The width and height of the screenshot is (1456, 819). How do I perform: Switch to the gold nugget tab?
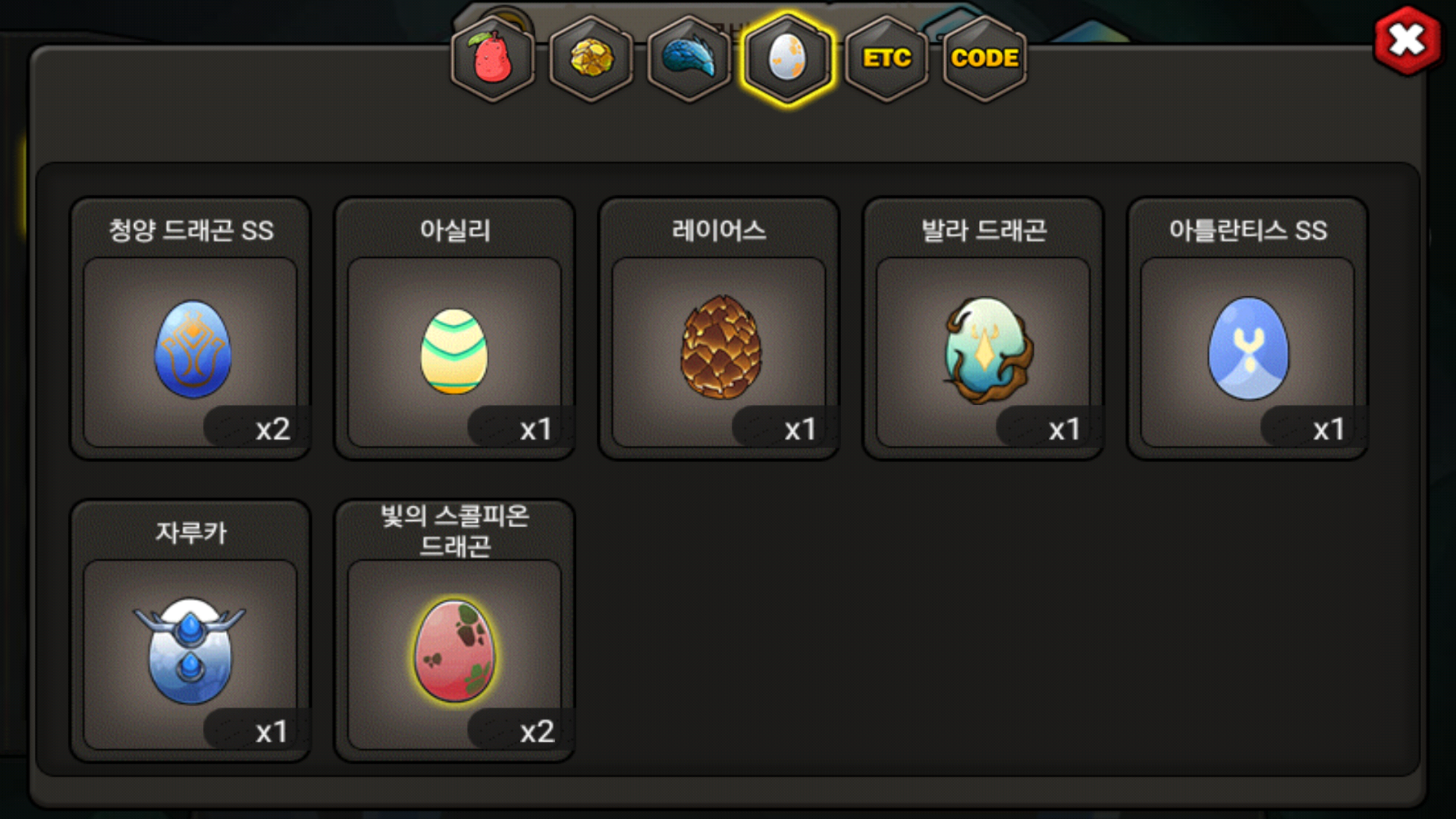[591, 59]
